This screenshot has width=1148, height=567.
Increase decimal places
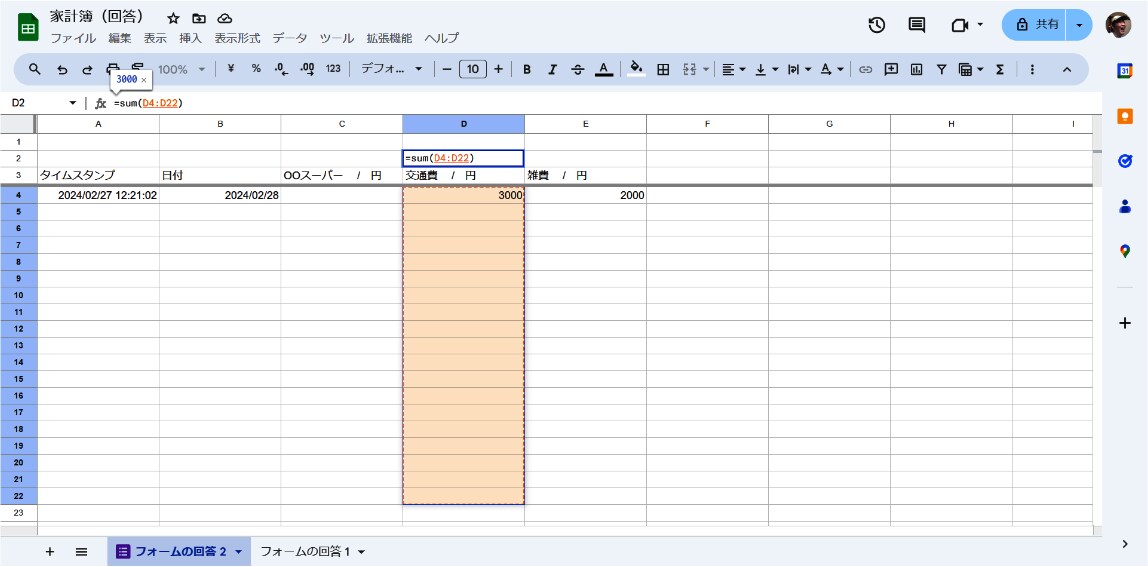point(308,69)
